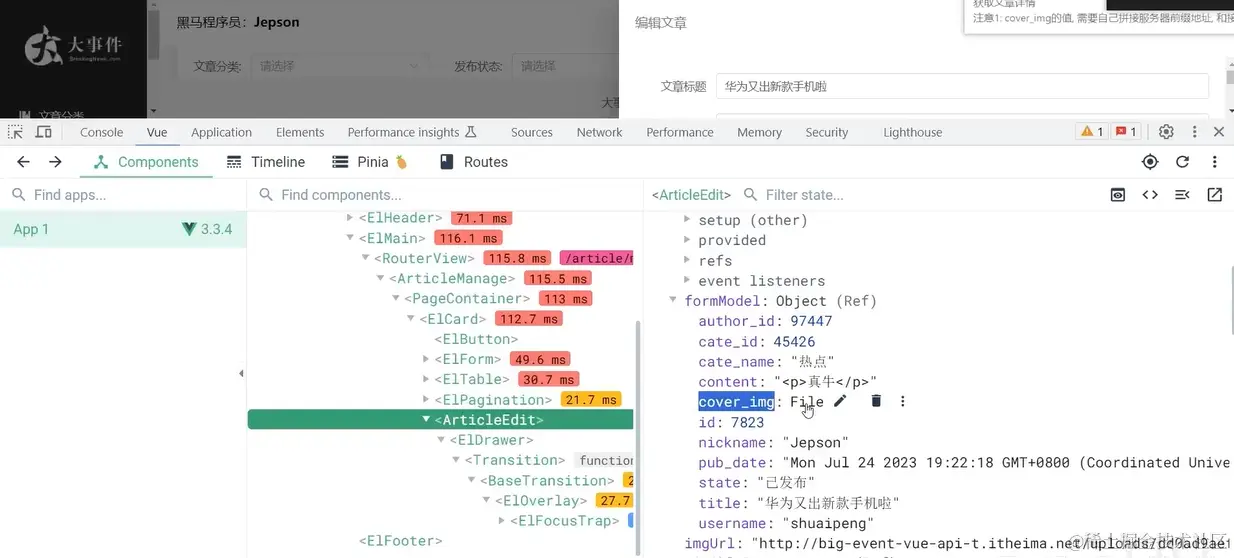
Task: Open the 文章分类 select dropdown
Action: pyautogui.click(x=338, y=66)
